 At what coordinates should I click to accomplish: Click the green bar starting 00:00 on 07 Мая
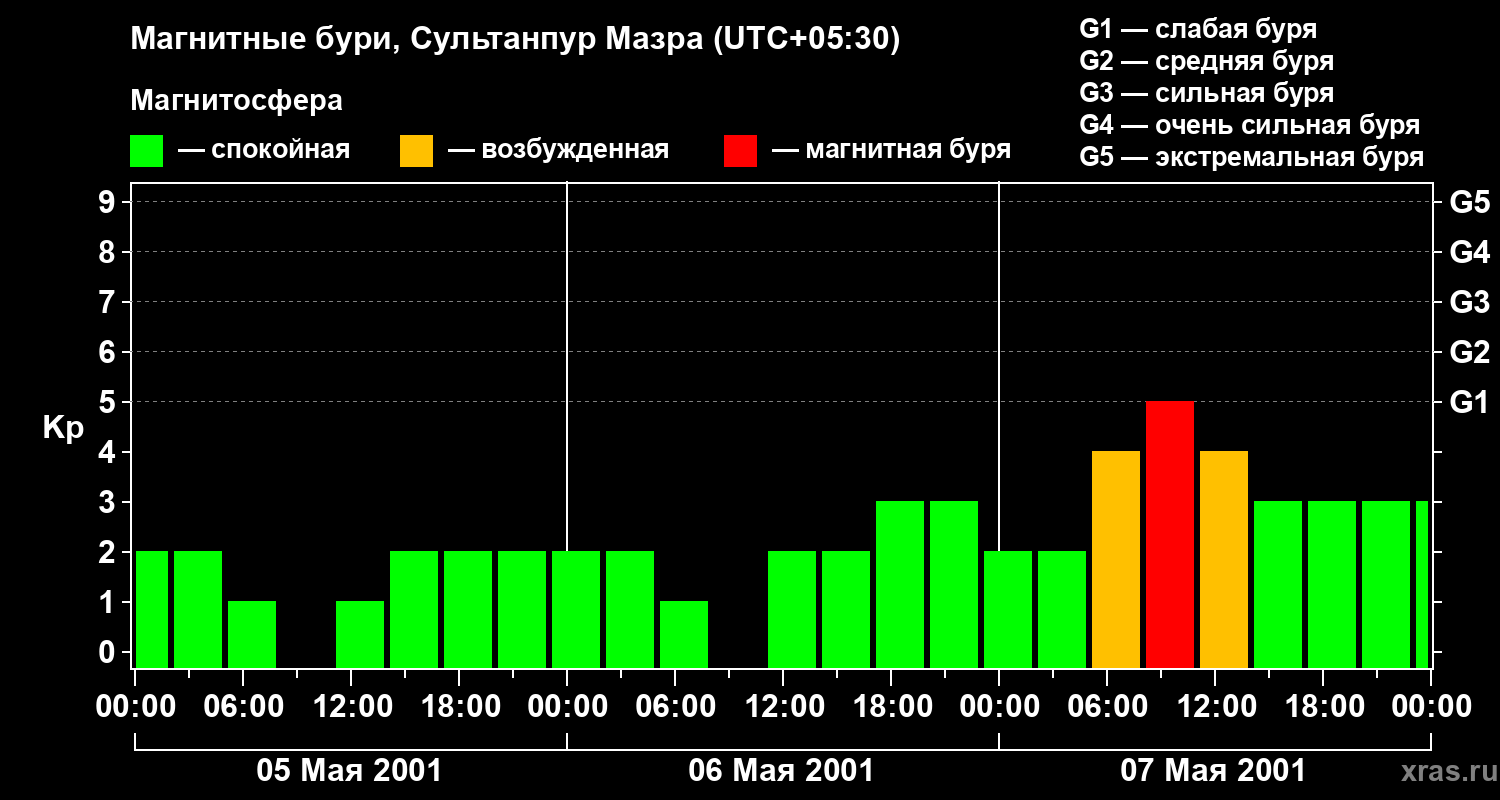[1008, 609]
